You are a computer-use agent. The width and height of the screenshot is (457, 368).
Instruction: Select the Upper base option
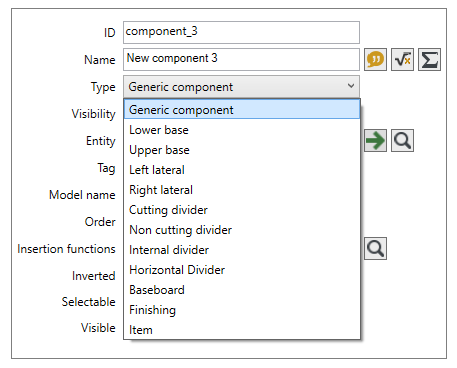[x=242, y=150]
